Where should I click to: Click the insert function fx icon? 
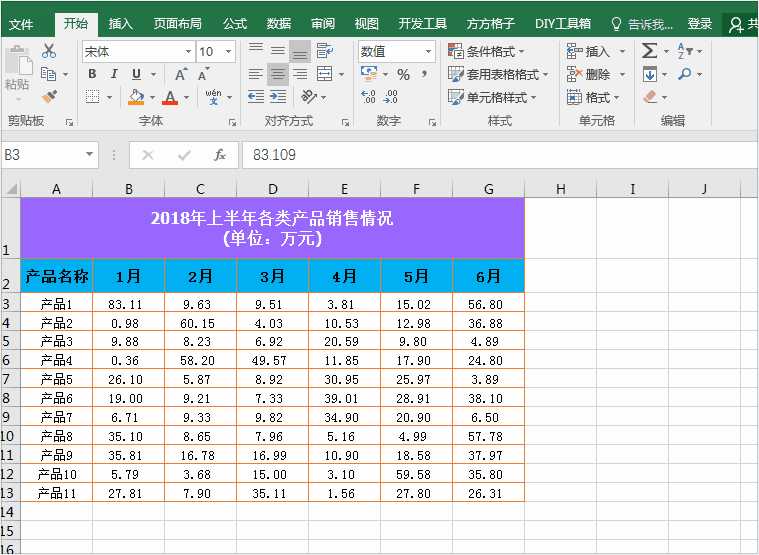click(x=220, y=155)
